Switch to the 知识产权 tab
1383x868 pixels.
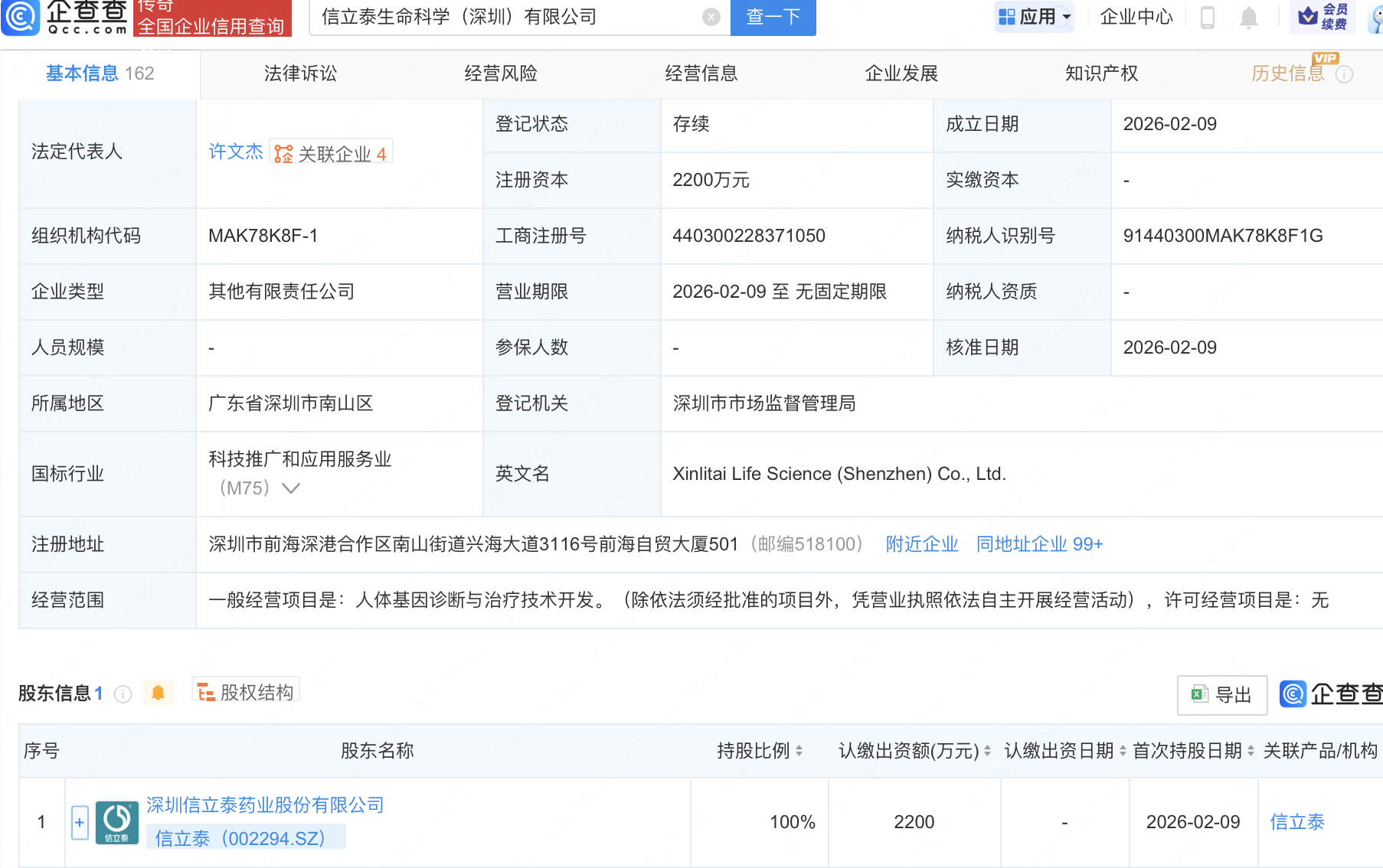[x=1100, y=73]
